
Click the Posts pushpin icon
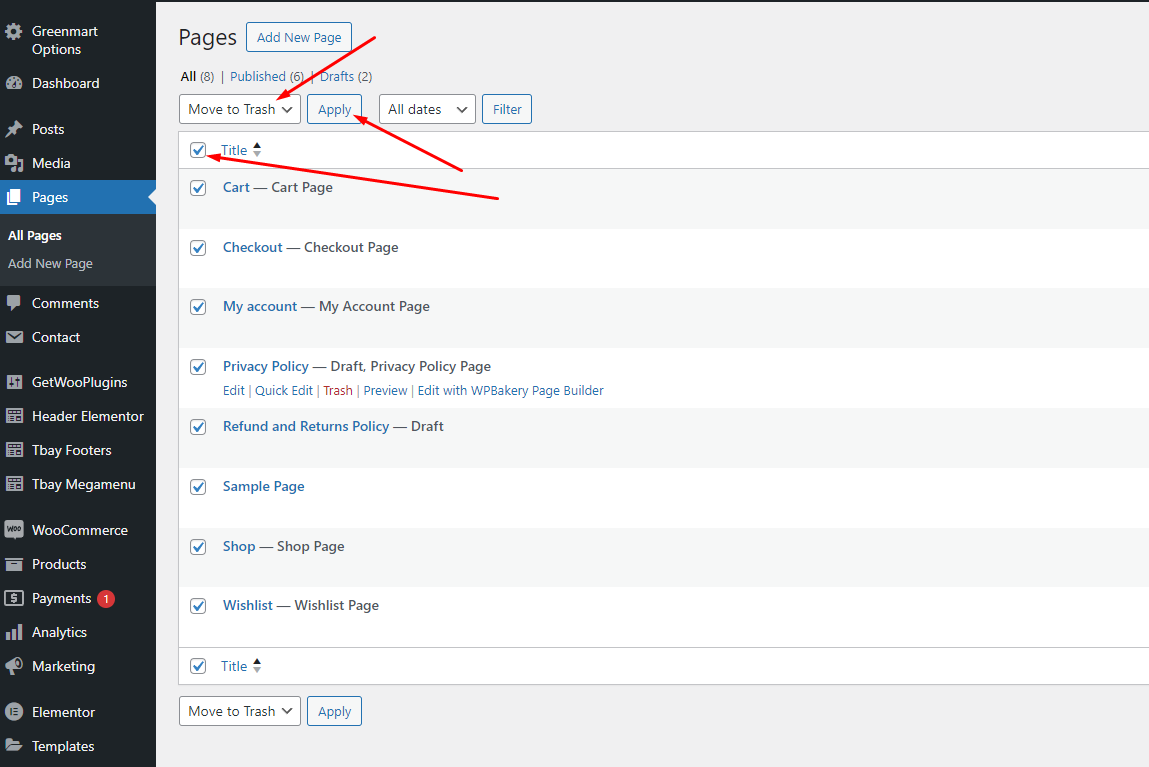pos(14,129)
